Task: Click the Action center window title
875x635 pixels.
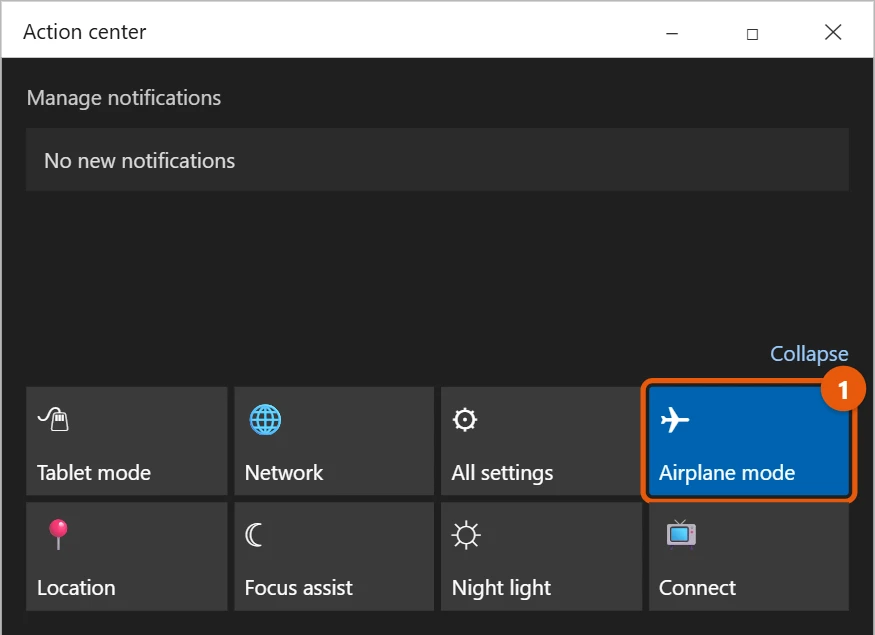Action: pyautogui.click(x=85, y=32)
